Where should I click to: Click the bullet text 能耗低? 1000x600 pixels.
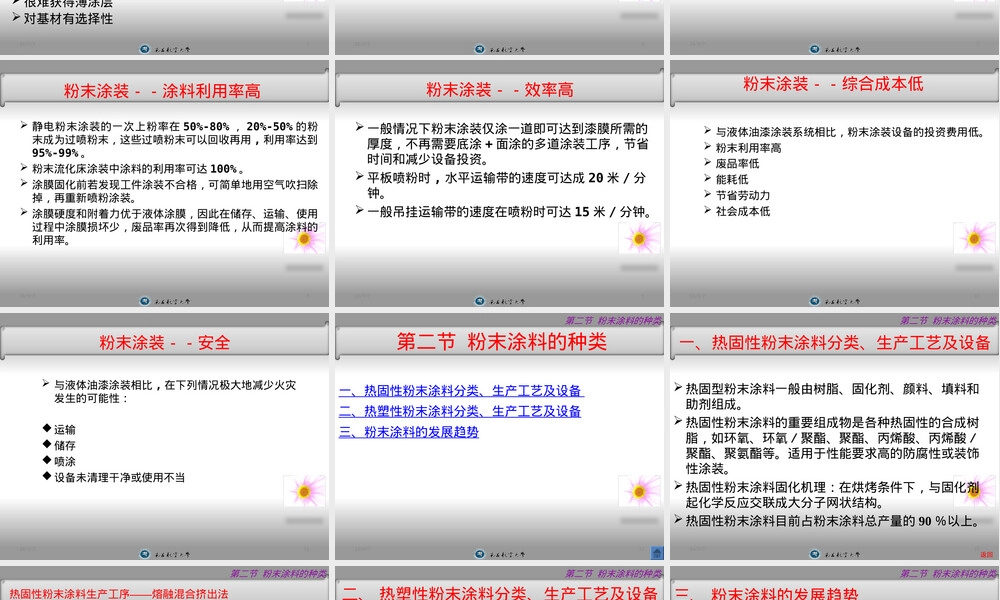[732, 180]
